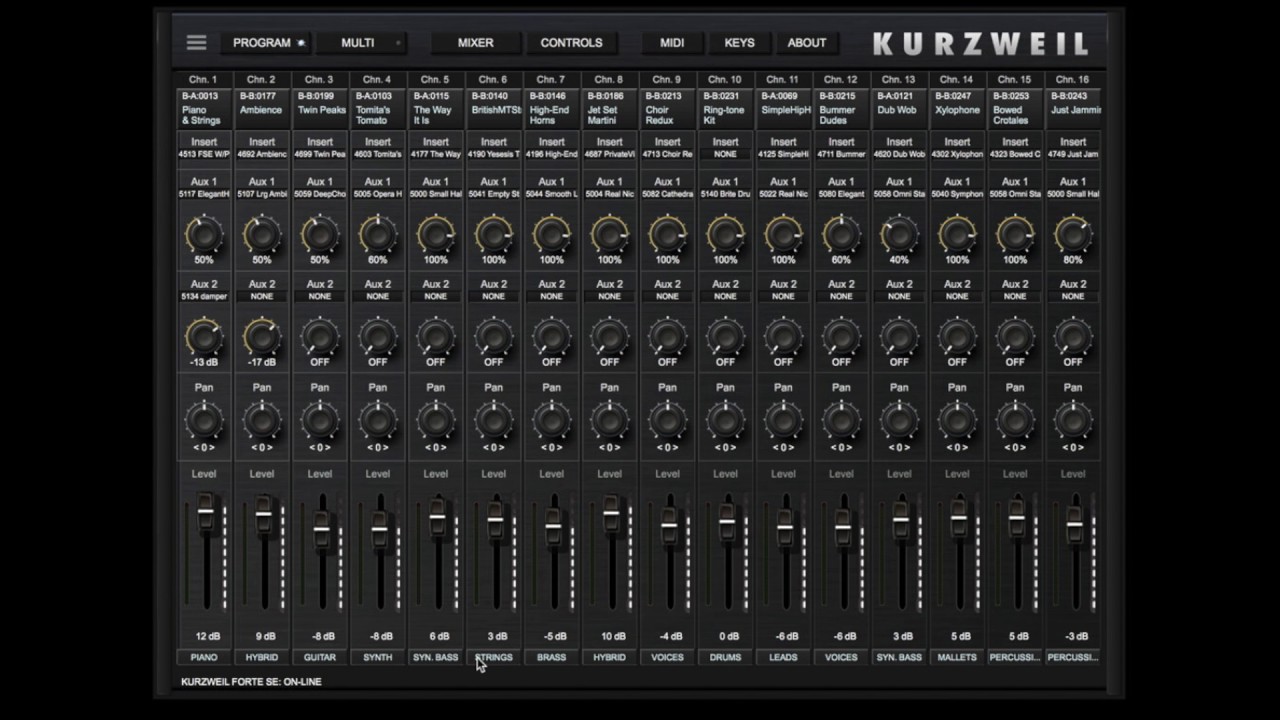The height and width of the screenshot is (720, 1280).
Task: Open the MIXER tab
Action: click(476, 43)
